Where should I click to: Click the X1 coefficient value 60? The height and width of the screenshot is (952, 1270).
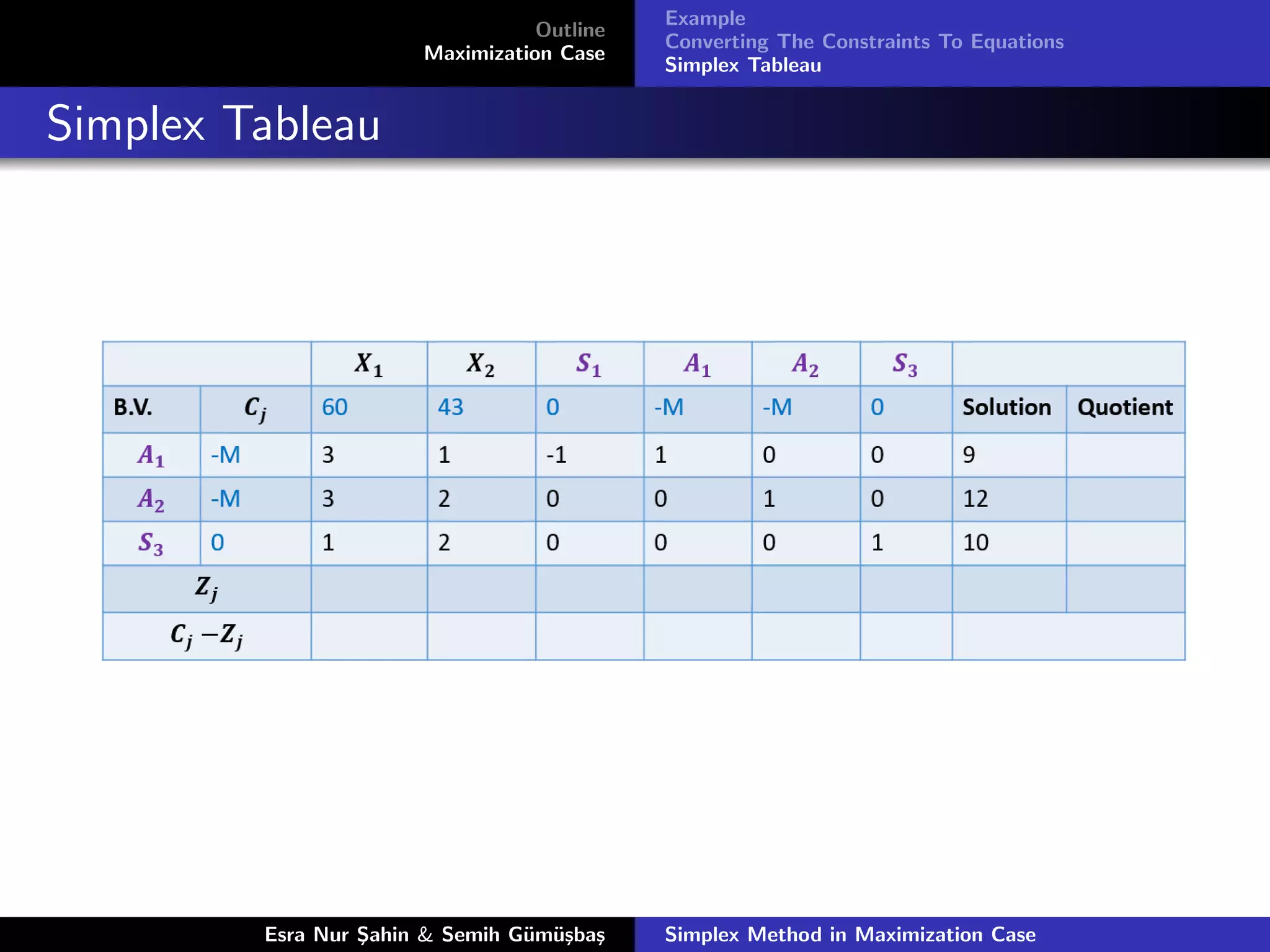(x=334, y=407)
